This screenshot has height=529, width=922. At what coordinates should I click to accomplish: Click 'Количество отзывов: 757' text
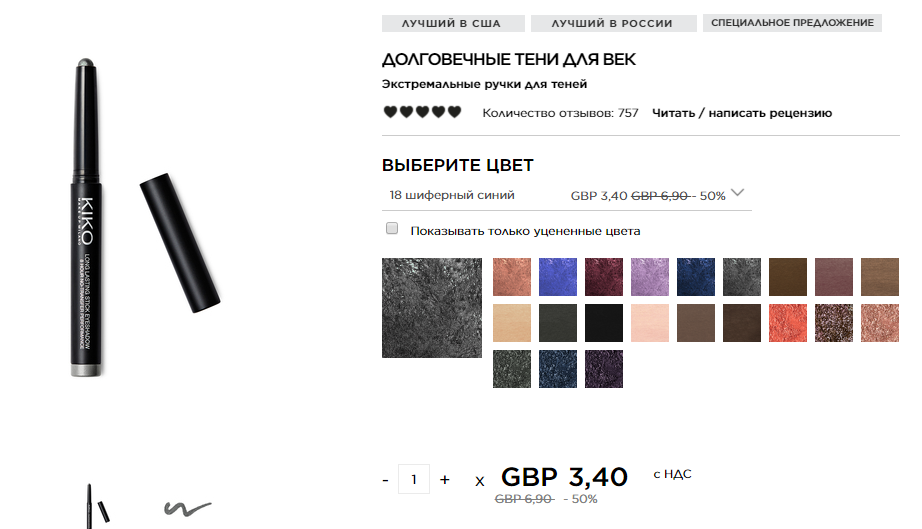pos(560,113)
